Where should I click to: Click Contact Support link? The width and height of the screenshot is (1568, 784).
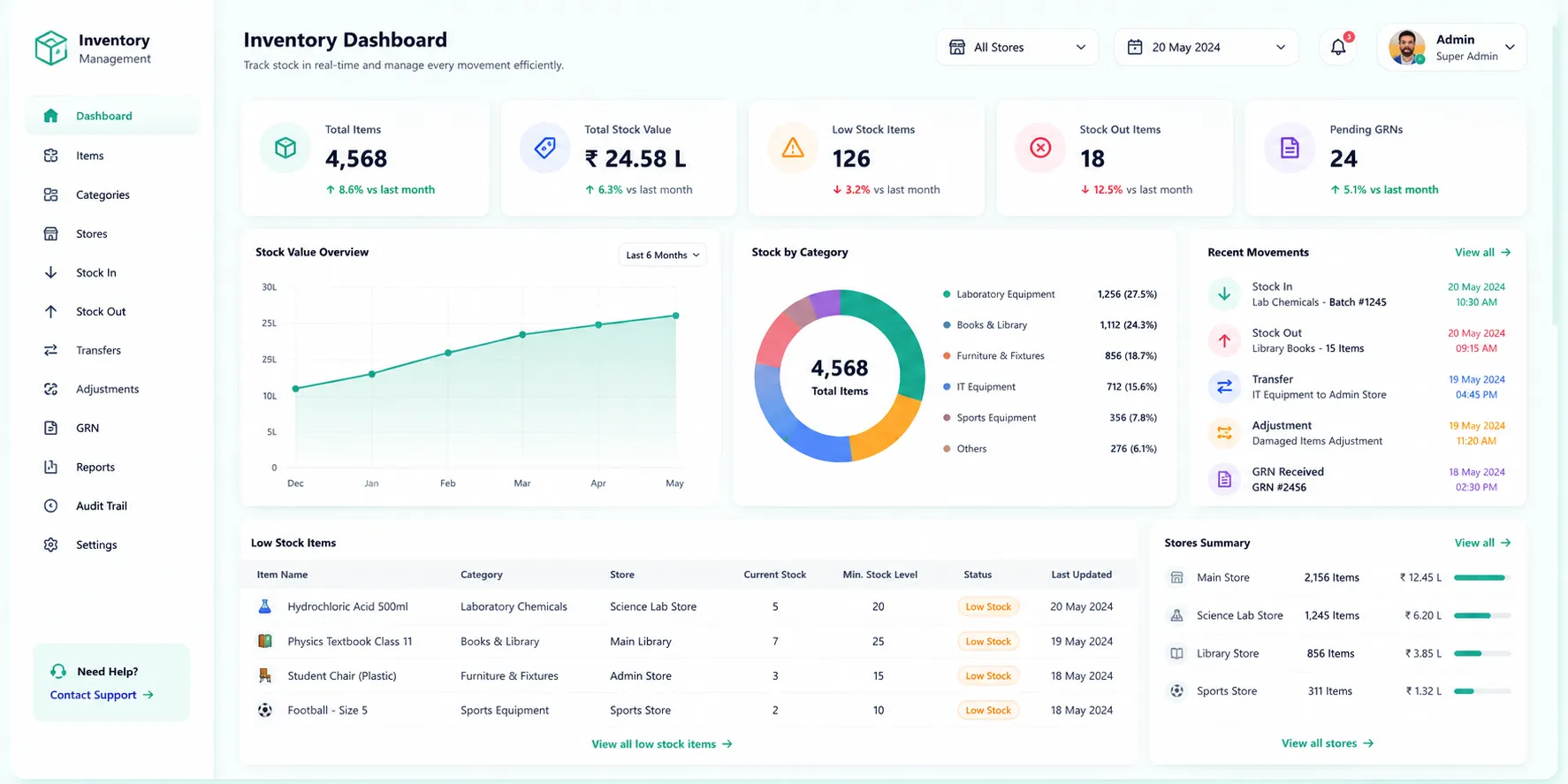(x=102, y=695)
